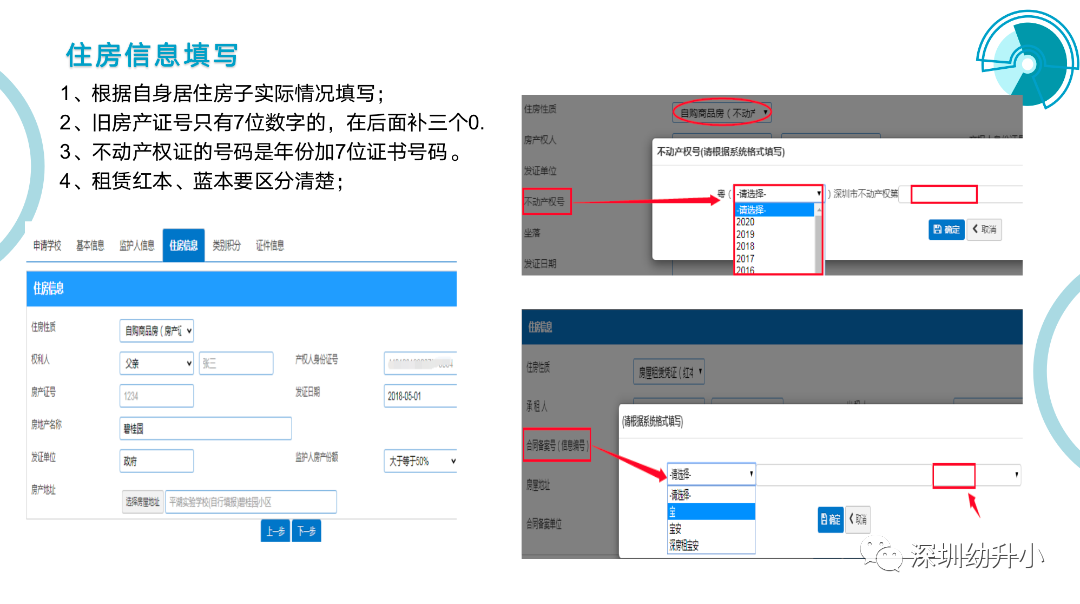Screen dimensions: 1080x604
Task: Choose -请选择- in the 合同备案号 prefix list
Action: click(x=712, y=494)
